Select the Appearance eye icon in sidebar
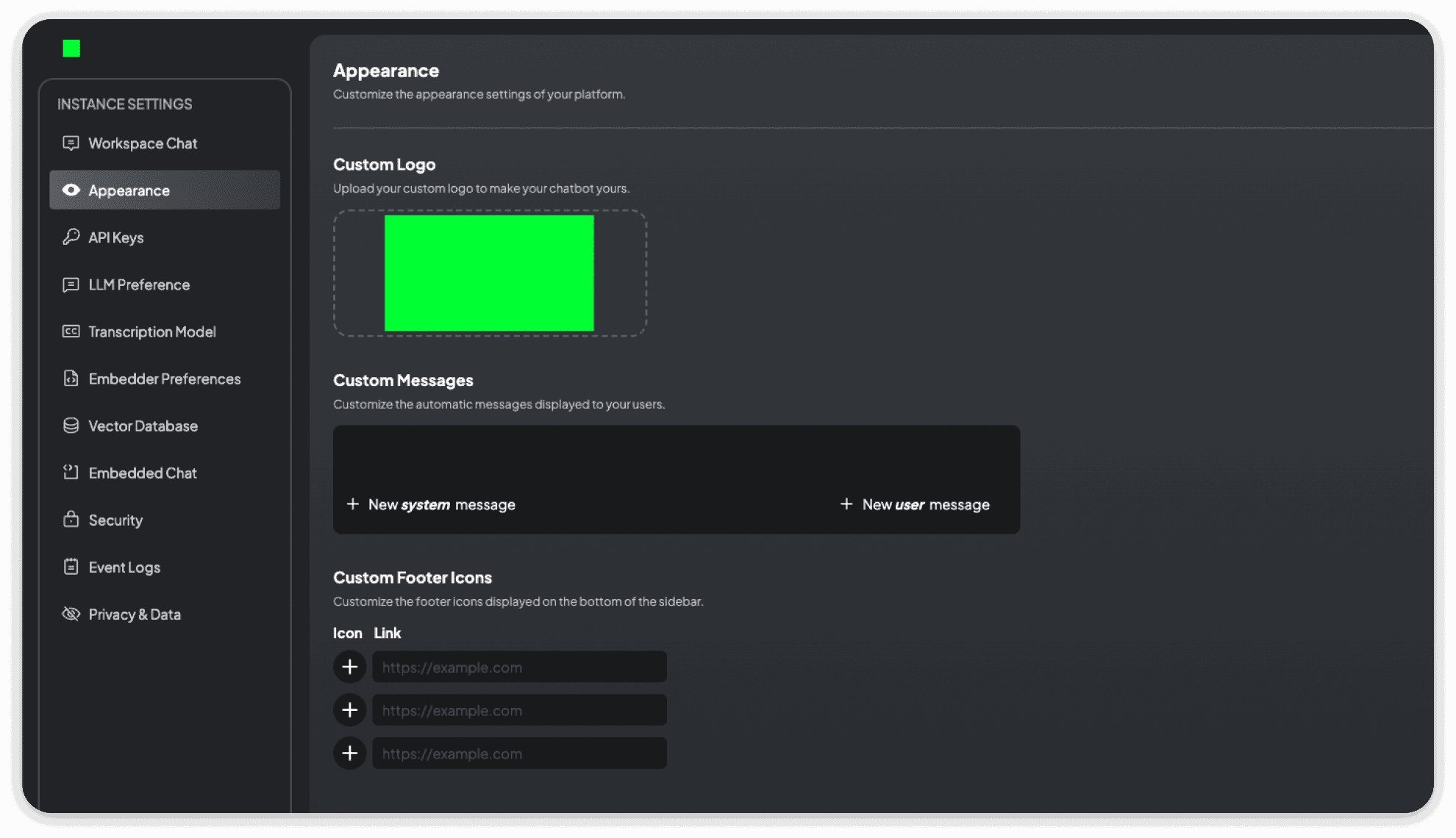Screen dimensions: 1456x838 (71, 190)
